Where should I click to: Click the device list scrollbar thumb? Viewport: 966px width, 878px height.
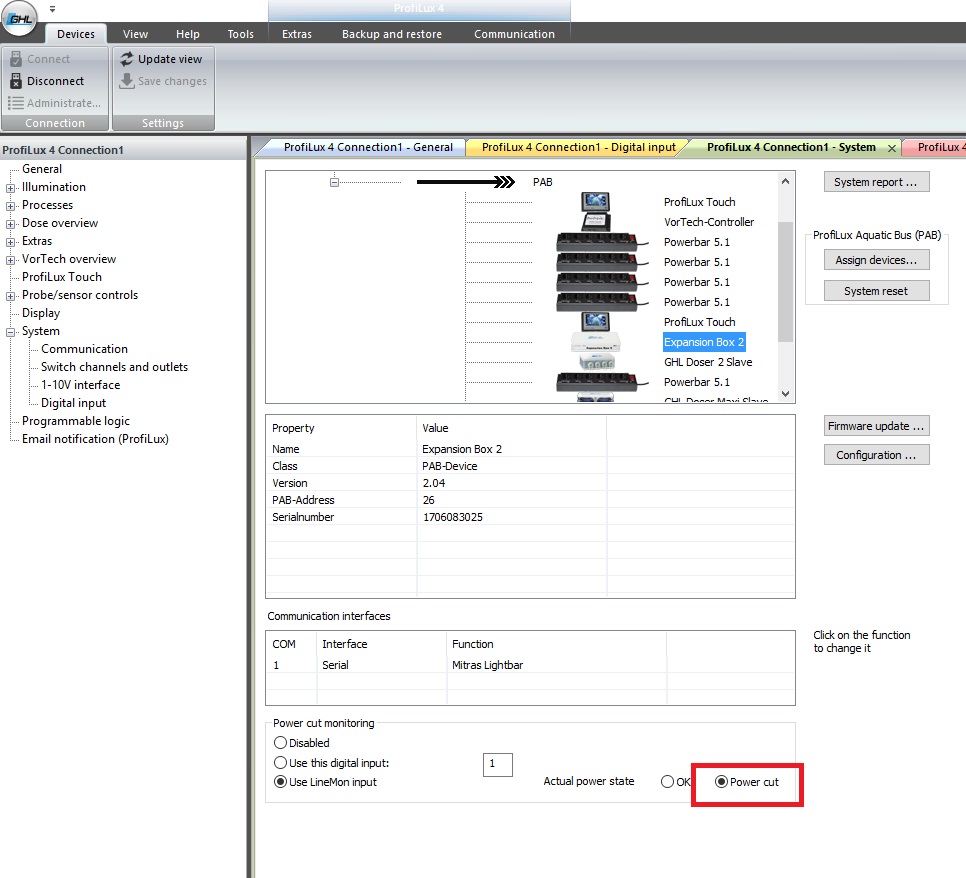click(785, 282)
